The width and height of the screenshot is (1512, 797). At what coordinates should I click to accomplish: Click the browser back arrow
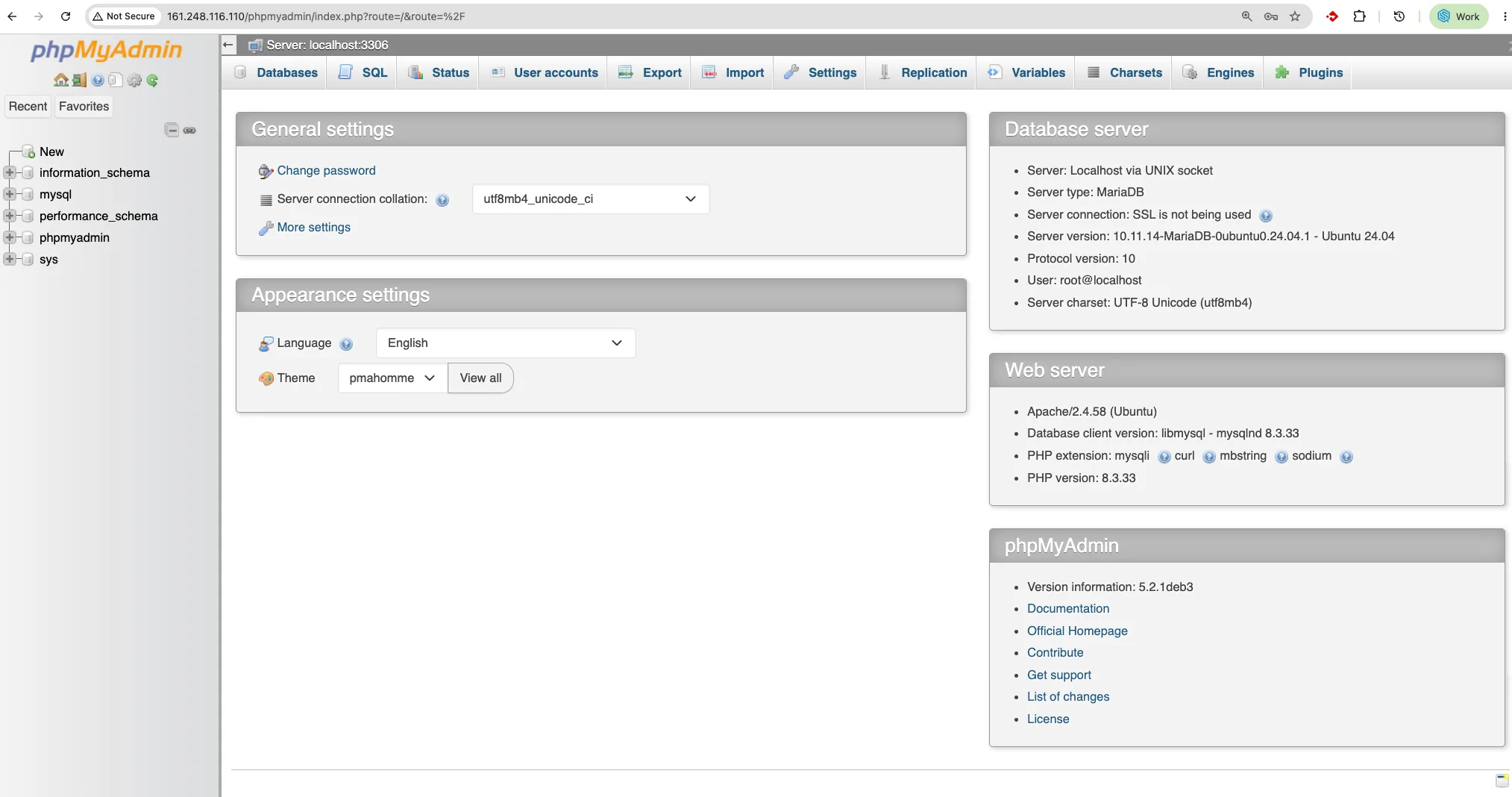pyautogui.click(x=13, y=16)
